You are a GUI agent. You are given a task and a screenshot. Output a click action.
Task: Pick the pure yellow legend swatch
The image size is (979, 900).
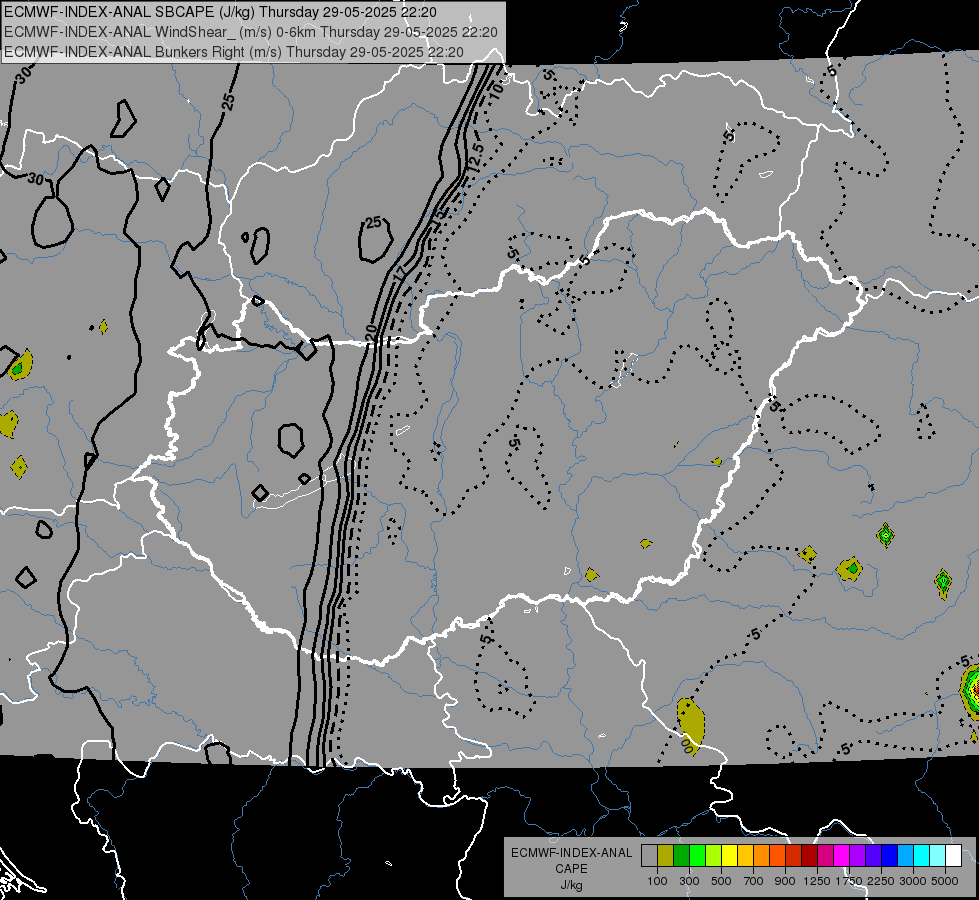pos(729,855)
